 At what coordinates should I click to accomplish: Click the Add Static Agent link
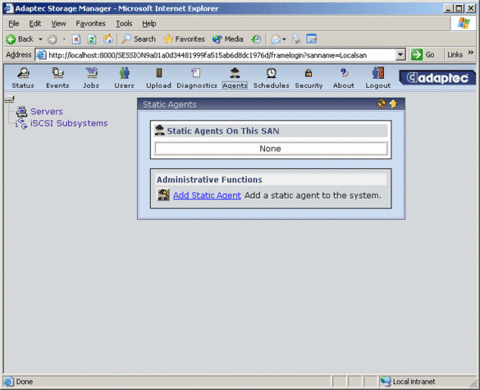pos(207,195)
